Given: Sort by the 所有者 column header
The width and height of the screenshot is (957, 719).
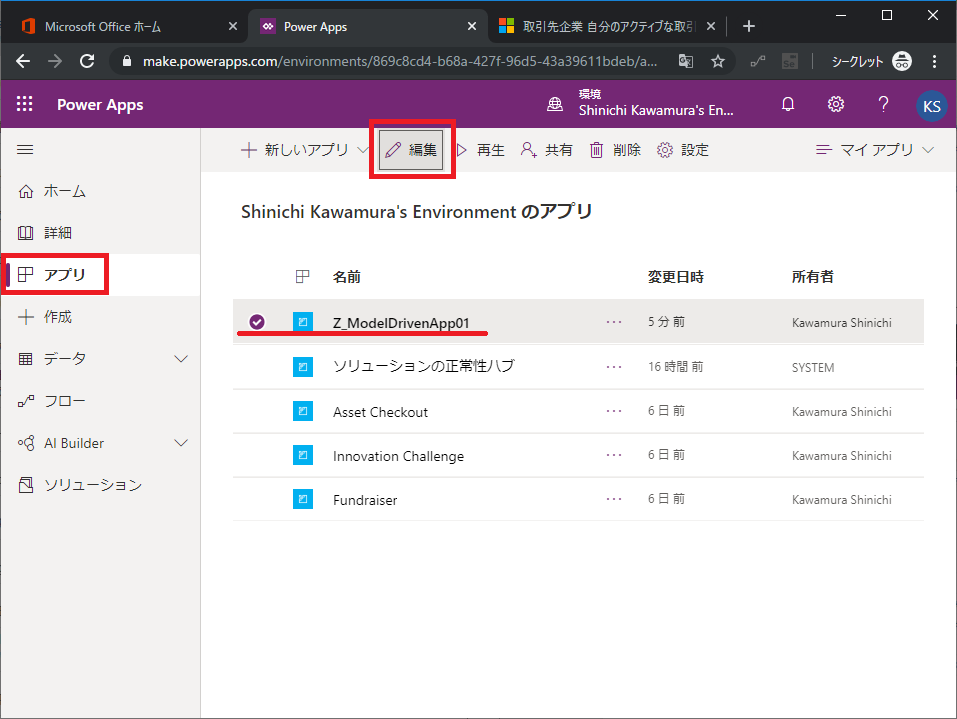Looking at the screenshot, I should coord(812,276).
